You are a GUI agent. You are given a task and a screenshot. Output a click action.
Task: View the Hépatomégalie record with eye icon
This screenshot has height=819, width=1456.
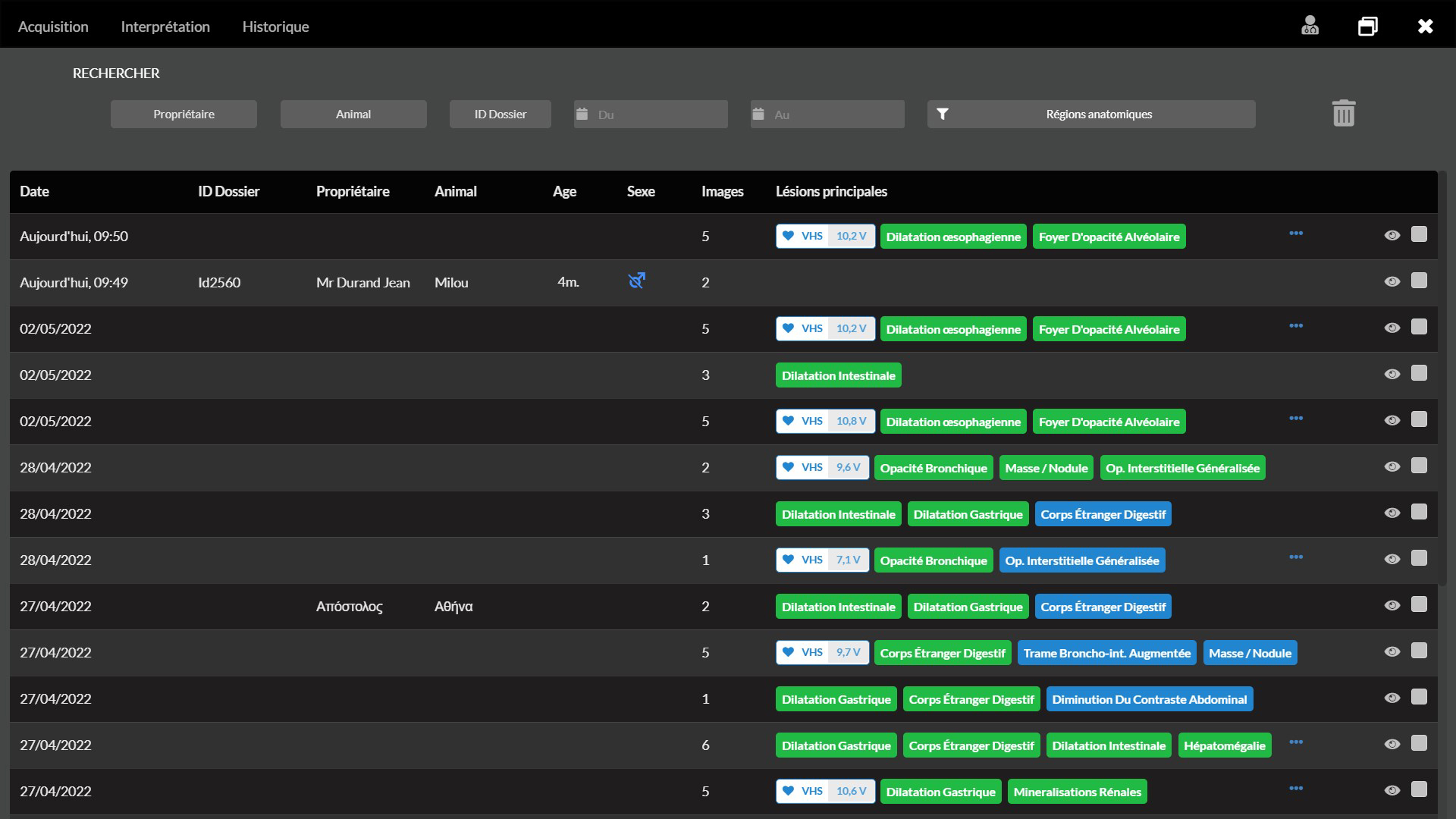coord(1392,744)
